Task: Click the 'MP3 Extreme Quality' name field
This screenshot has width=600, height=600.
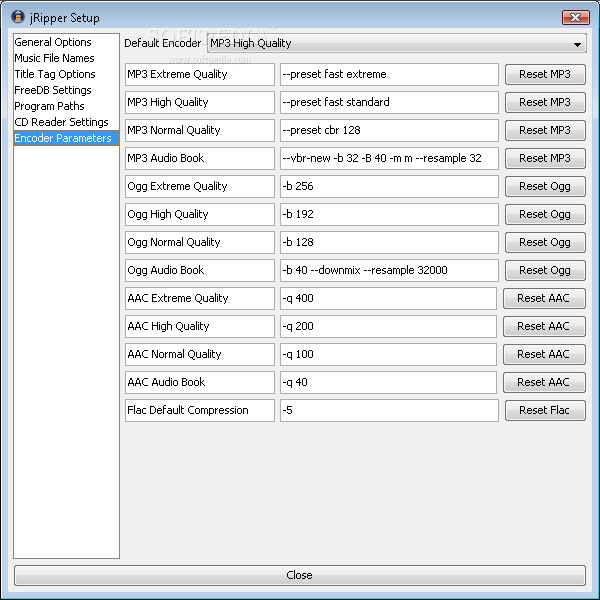Action: [200, 74]
